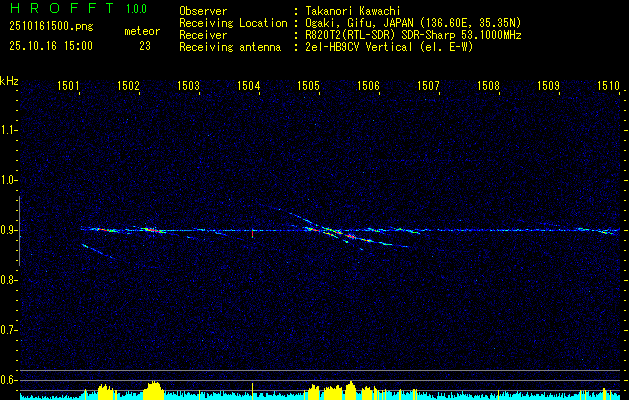Click time marker 1503
The width and height of the screenshot is (629, 400).
click(x=188, y=85)
